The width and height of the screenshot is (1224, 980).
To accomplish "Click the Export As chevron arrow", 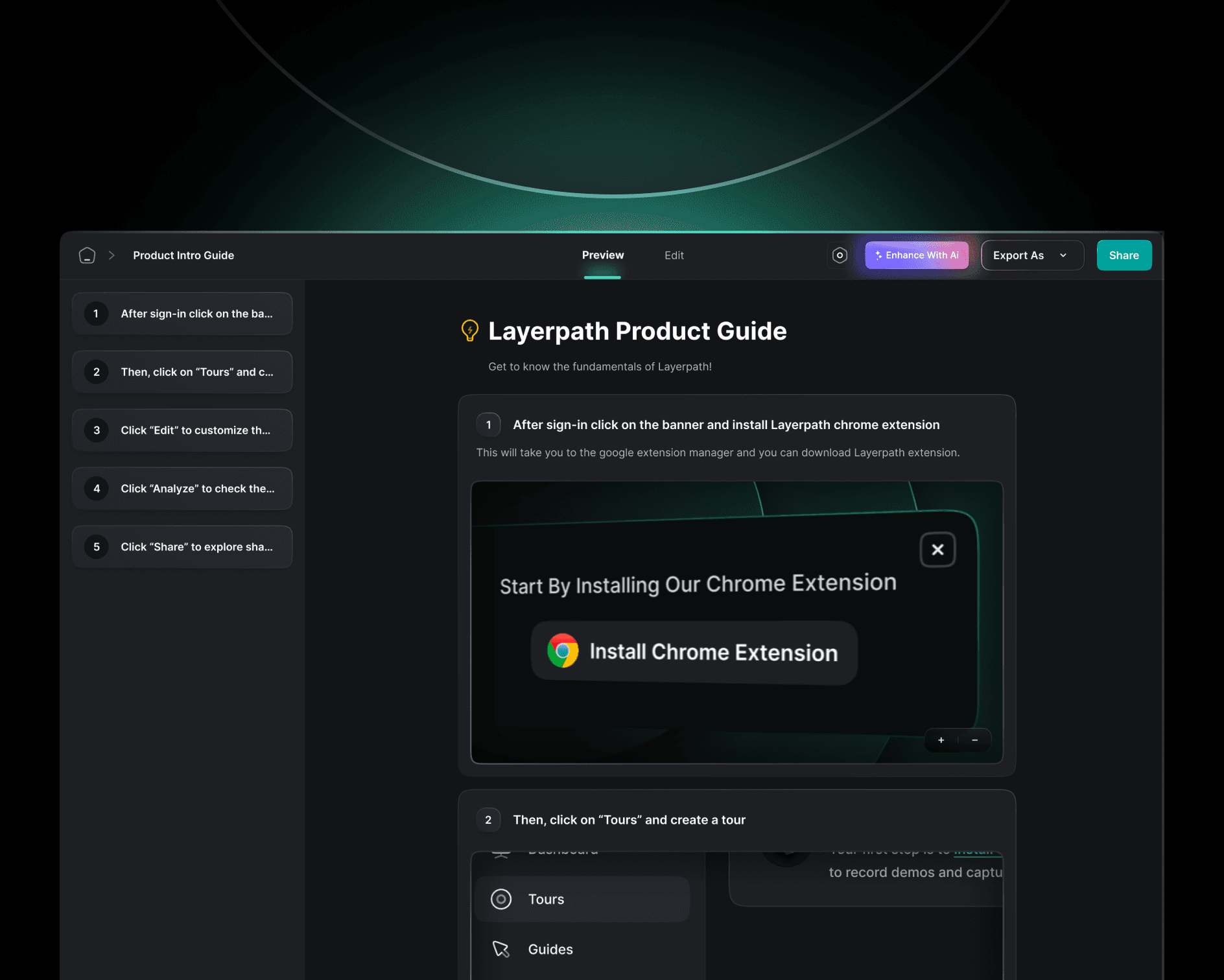I will pos(1064,255).
